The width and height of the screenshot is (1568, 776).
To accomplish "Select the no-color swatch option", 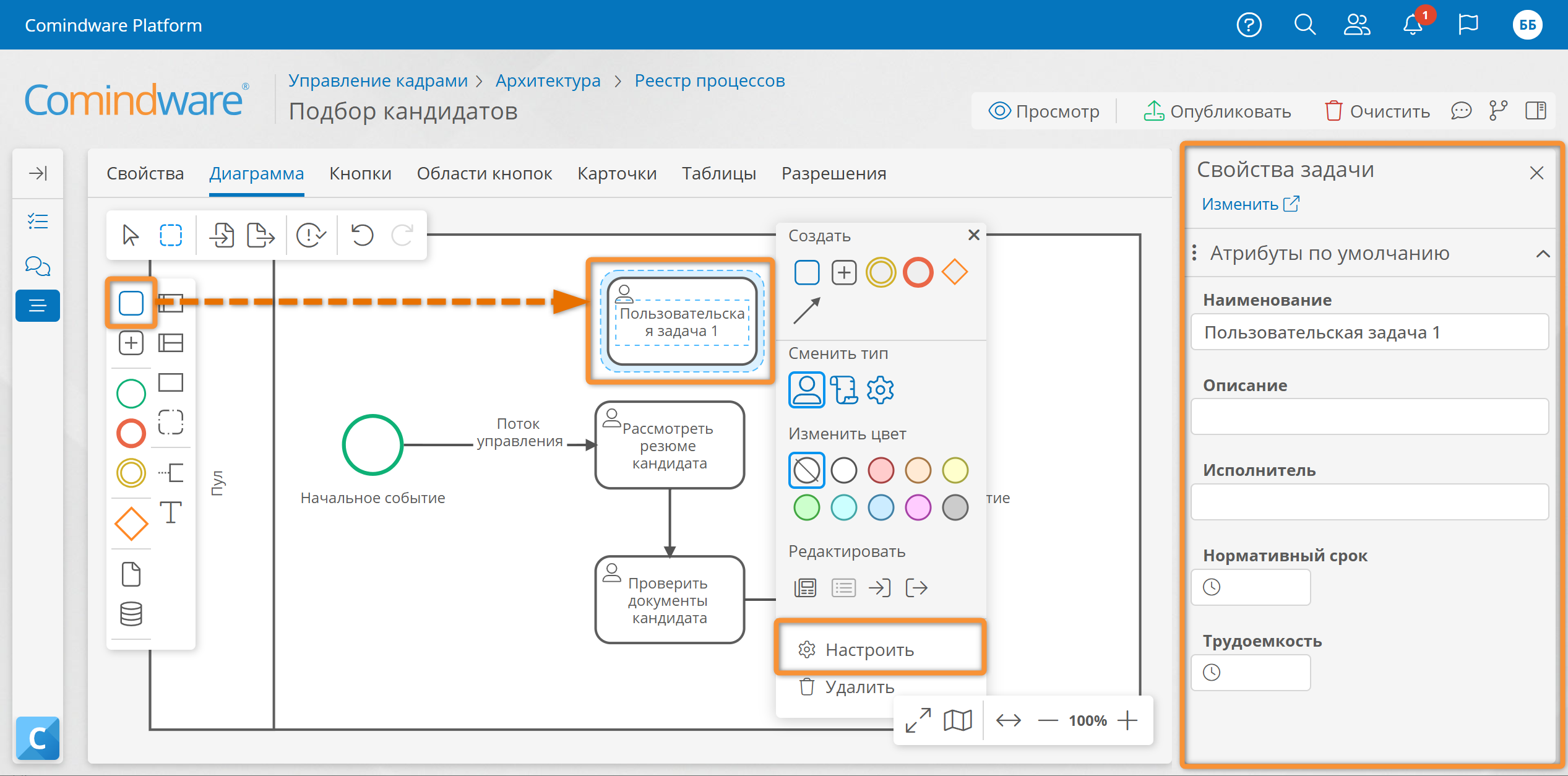I will pos(807,470).
